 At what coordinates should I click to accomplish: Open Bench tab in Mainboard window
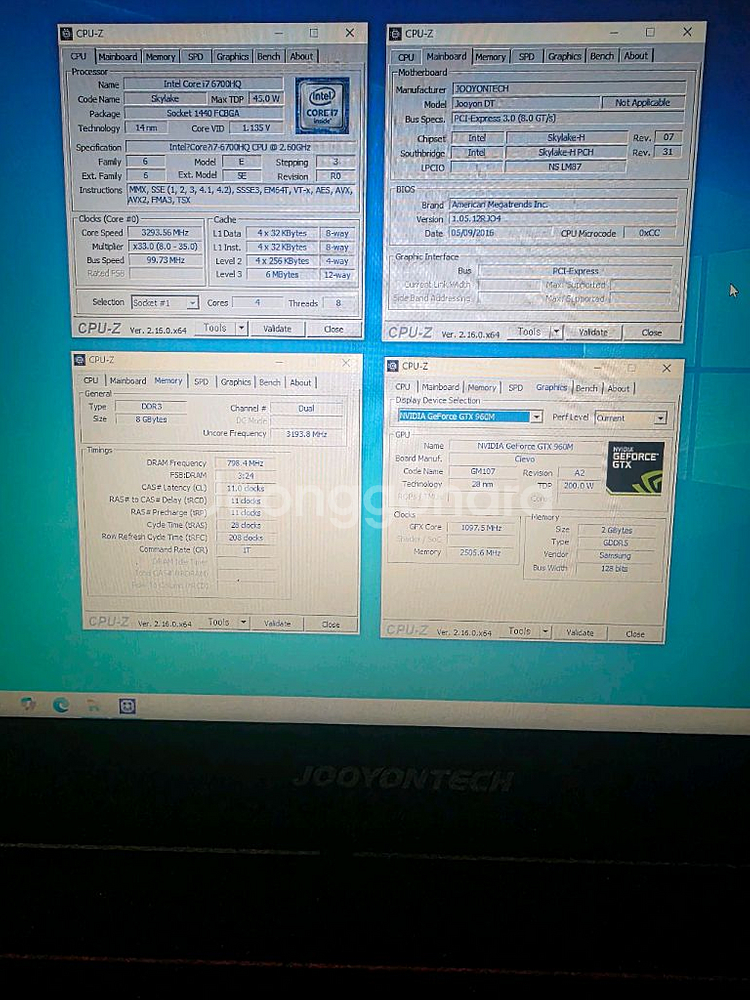pos(601,56)
